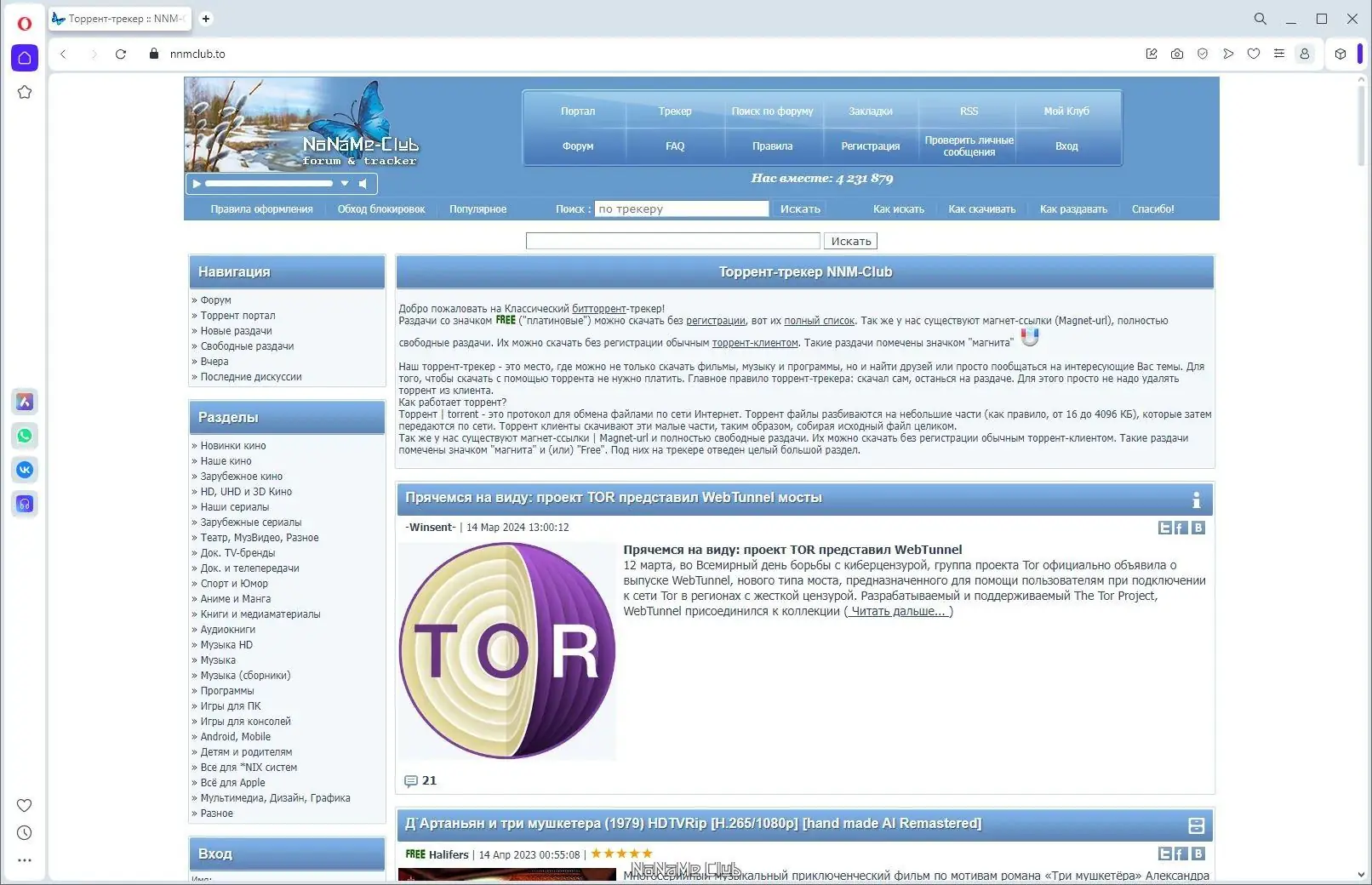Open the info icon on the TOR news header
Image resolution: width=1372 pixels, height=885 pixels.
(1196, 500)
